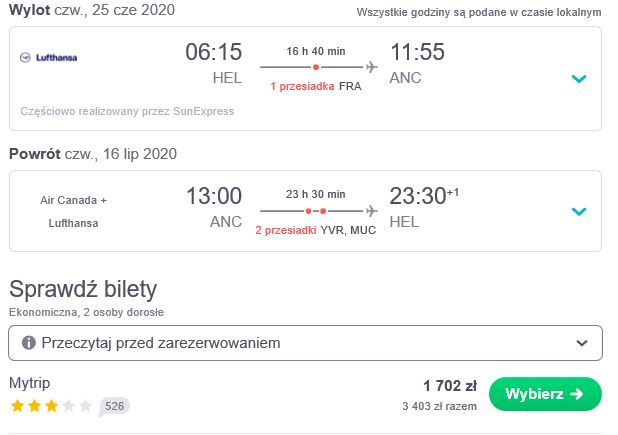Expand return Air Canada flight details chevron

pyautogui.click(x=579, y=212)
